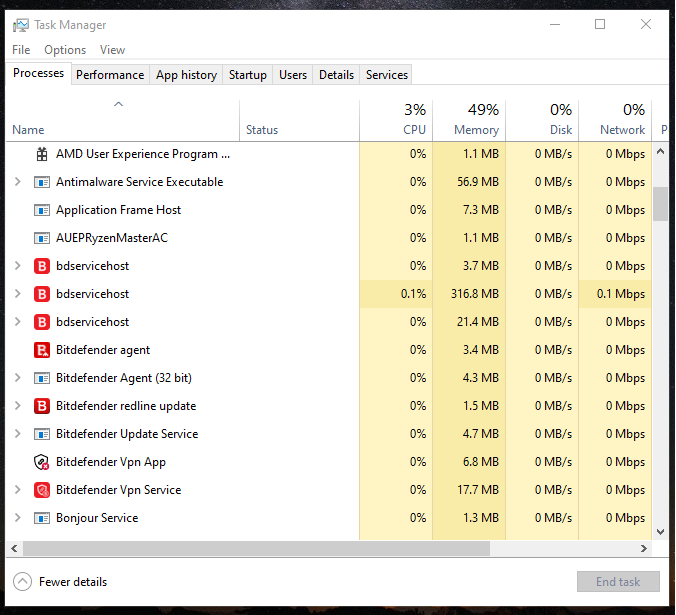This screenshot has width=676, height=615.
Task: Sort processes by Network column
Action: pyautogui.click(x=615, y=121)
